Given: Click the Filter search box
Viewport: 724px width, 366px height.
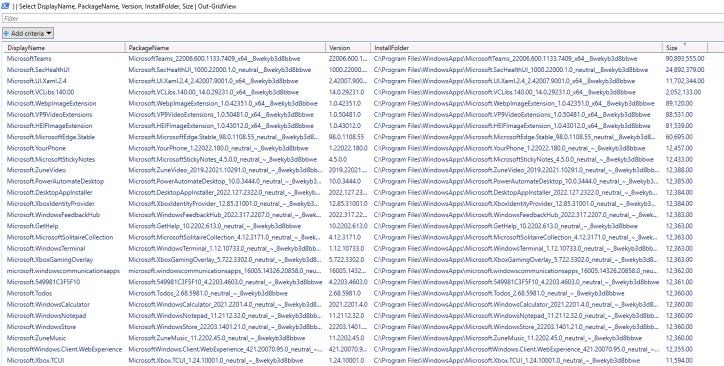Looking at the screenshot, I should point(362,18).
